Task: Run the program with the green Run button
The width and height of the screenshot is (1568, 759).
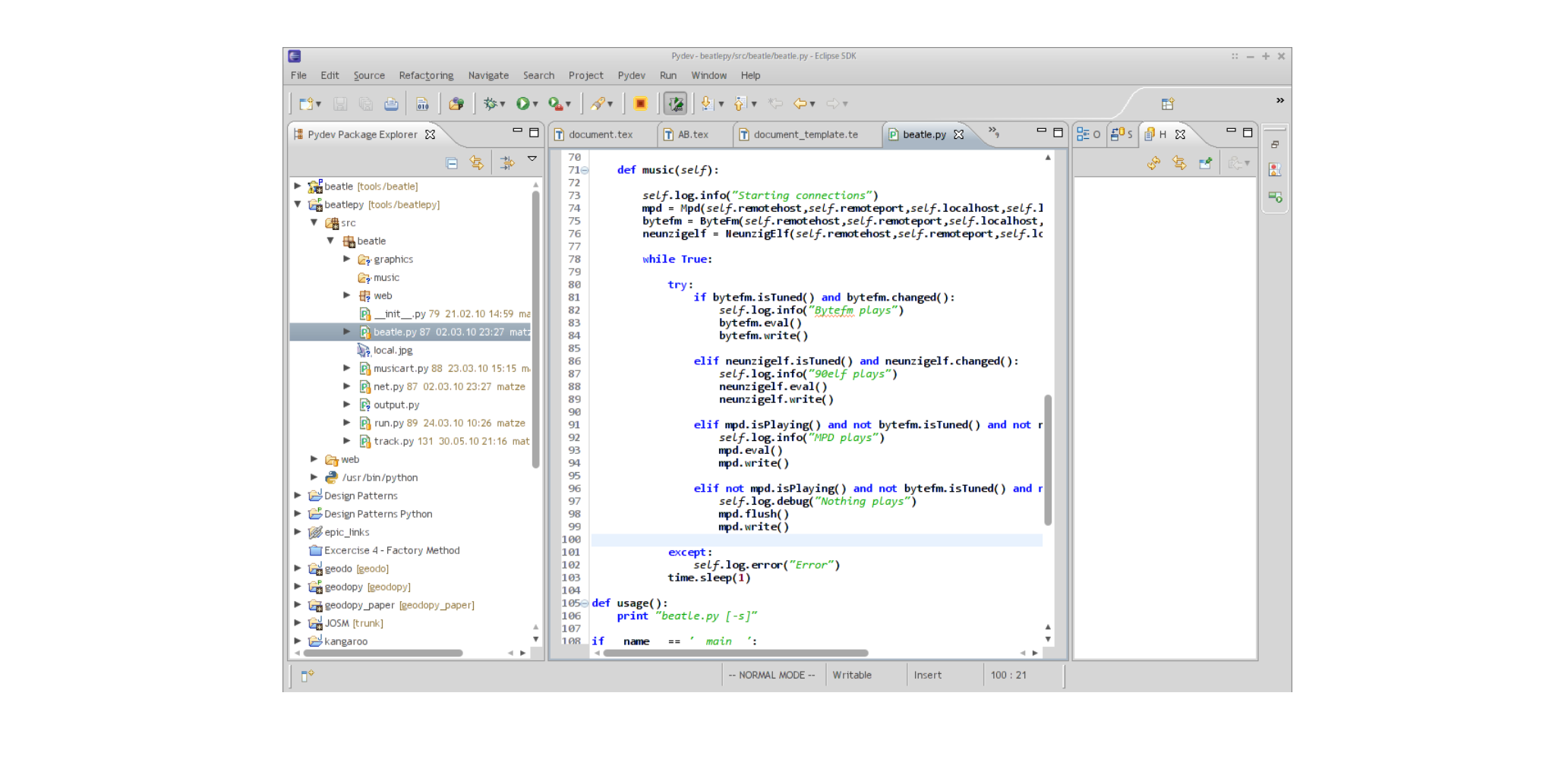Action: click(522, 103)
